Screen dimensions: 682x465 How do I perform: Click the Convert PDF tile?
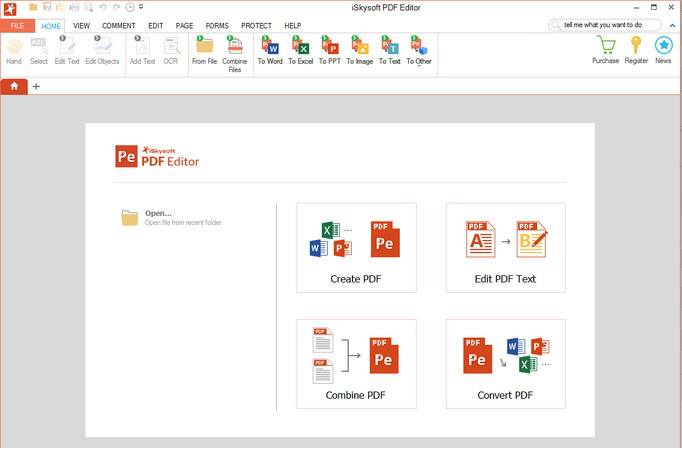[506, 364]
